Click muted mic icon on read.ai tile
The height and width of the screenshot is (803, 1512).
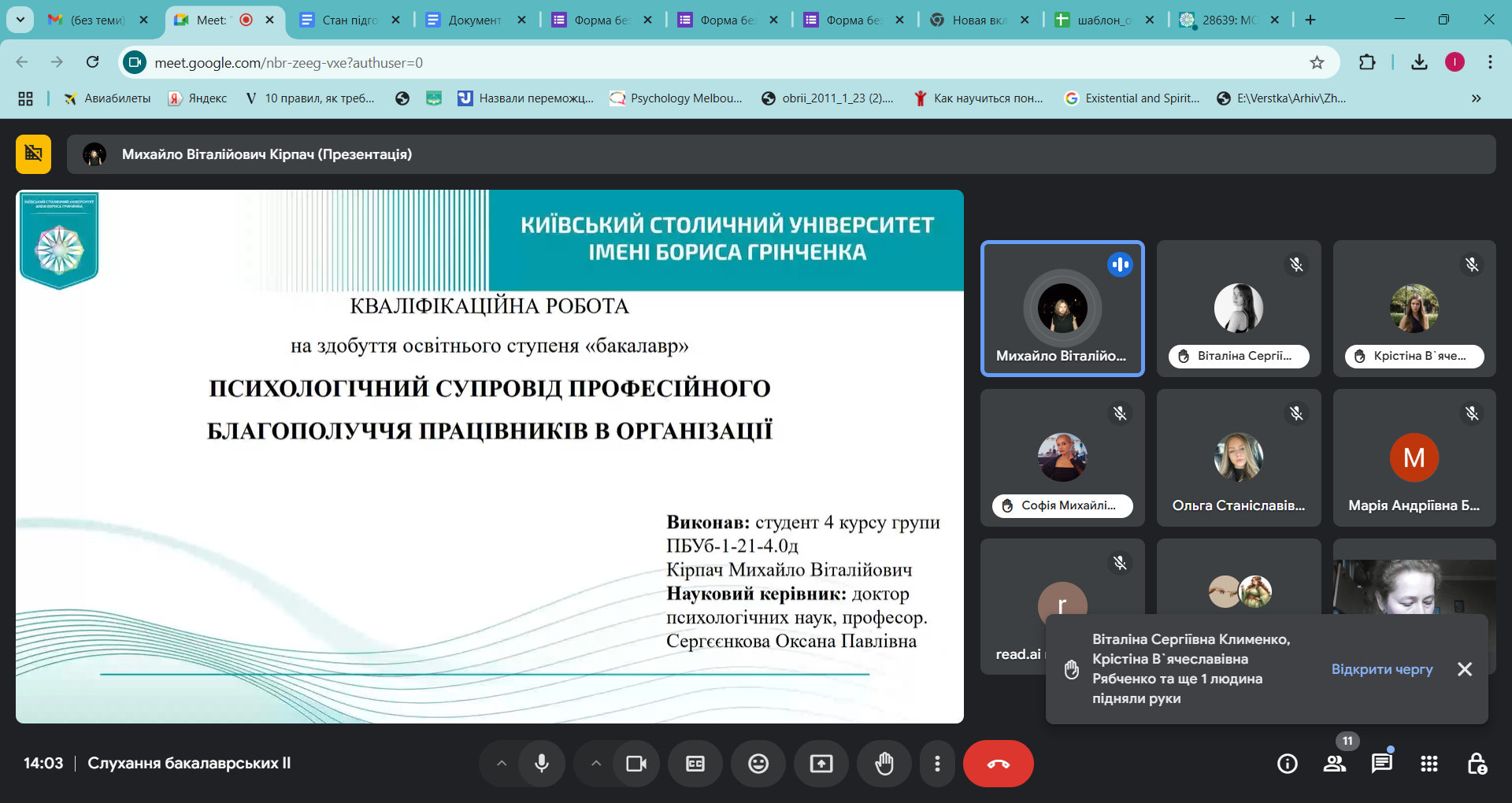pos(1120,563)
